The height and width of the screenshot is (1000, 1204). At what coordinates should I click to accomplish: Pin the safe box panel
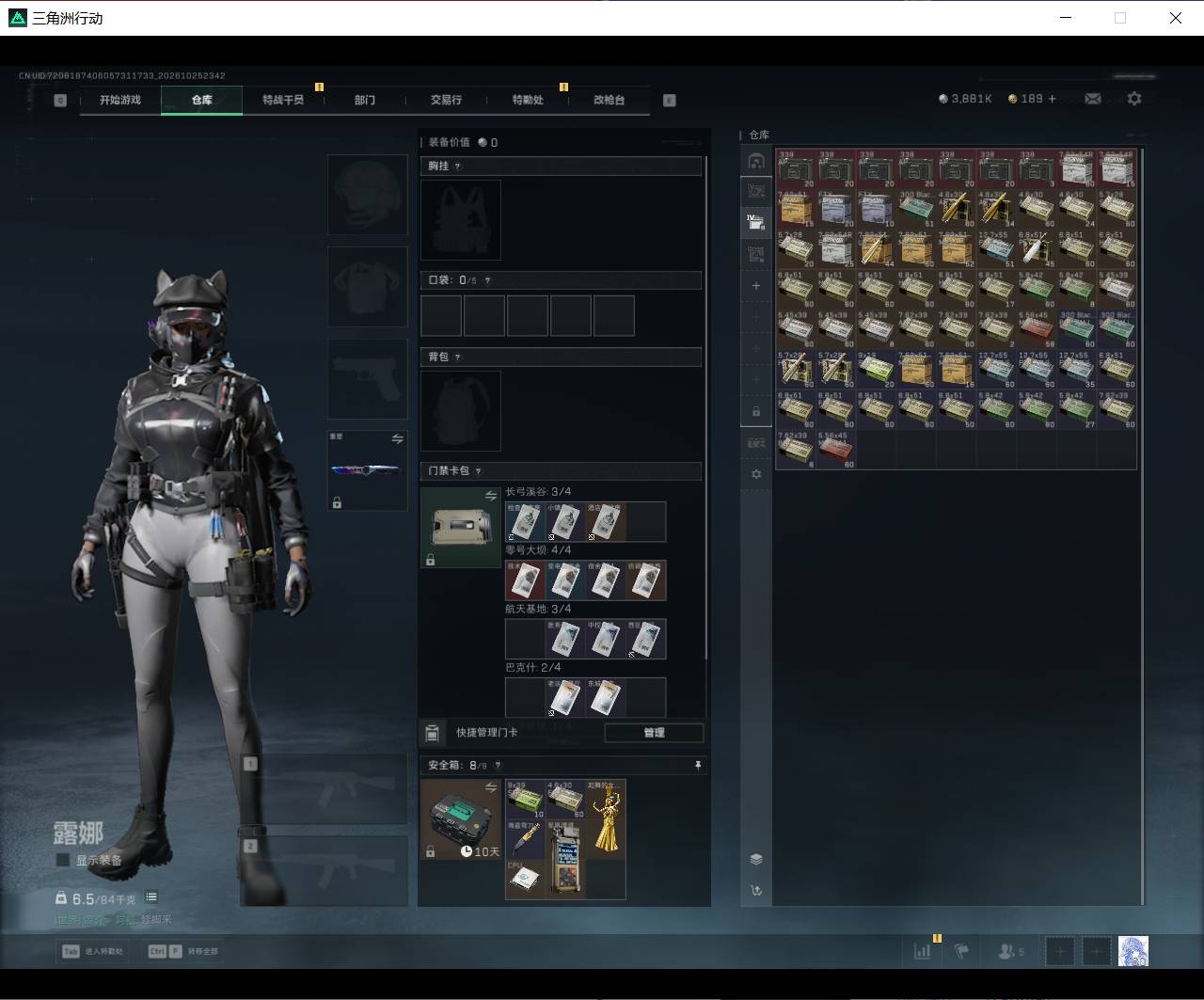click(698, 766)
